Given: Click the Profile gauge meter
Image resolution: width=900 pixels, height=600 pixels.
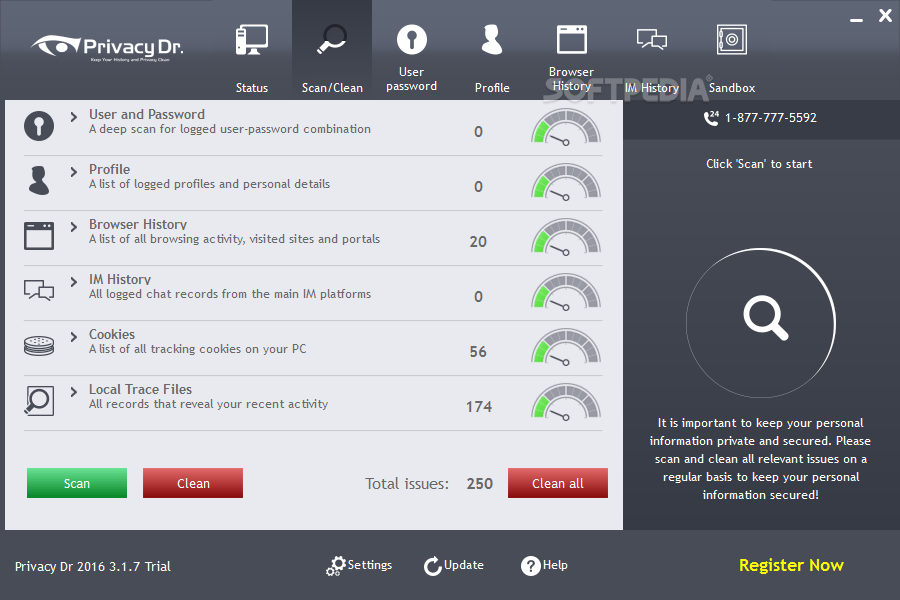Looking at the screenshot, I should (x=566, y=182).
